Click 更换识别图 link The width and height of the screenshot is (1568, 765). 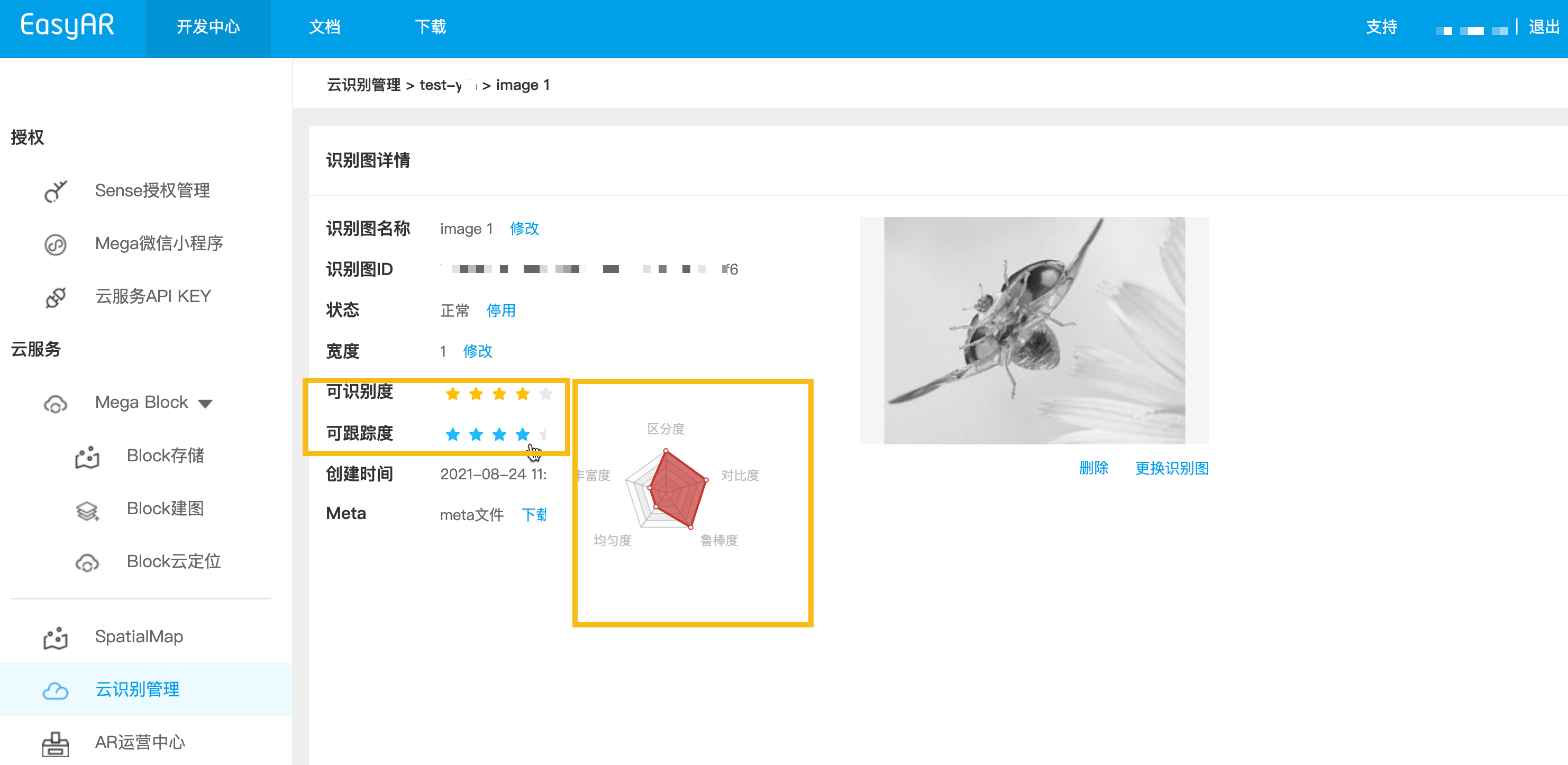pyautogui.click(x=1172, y=468)
